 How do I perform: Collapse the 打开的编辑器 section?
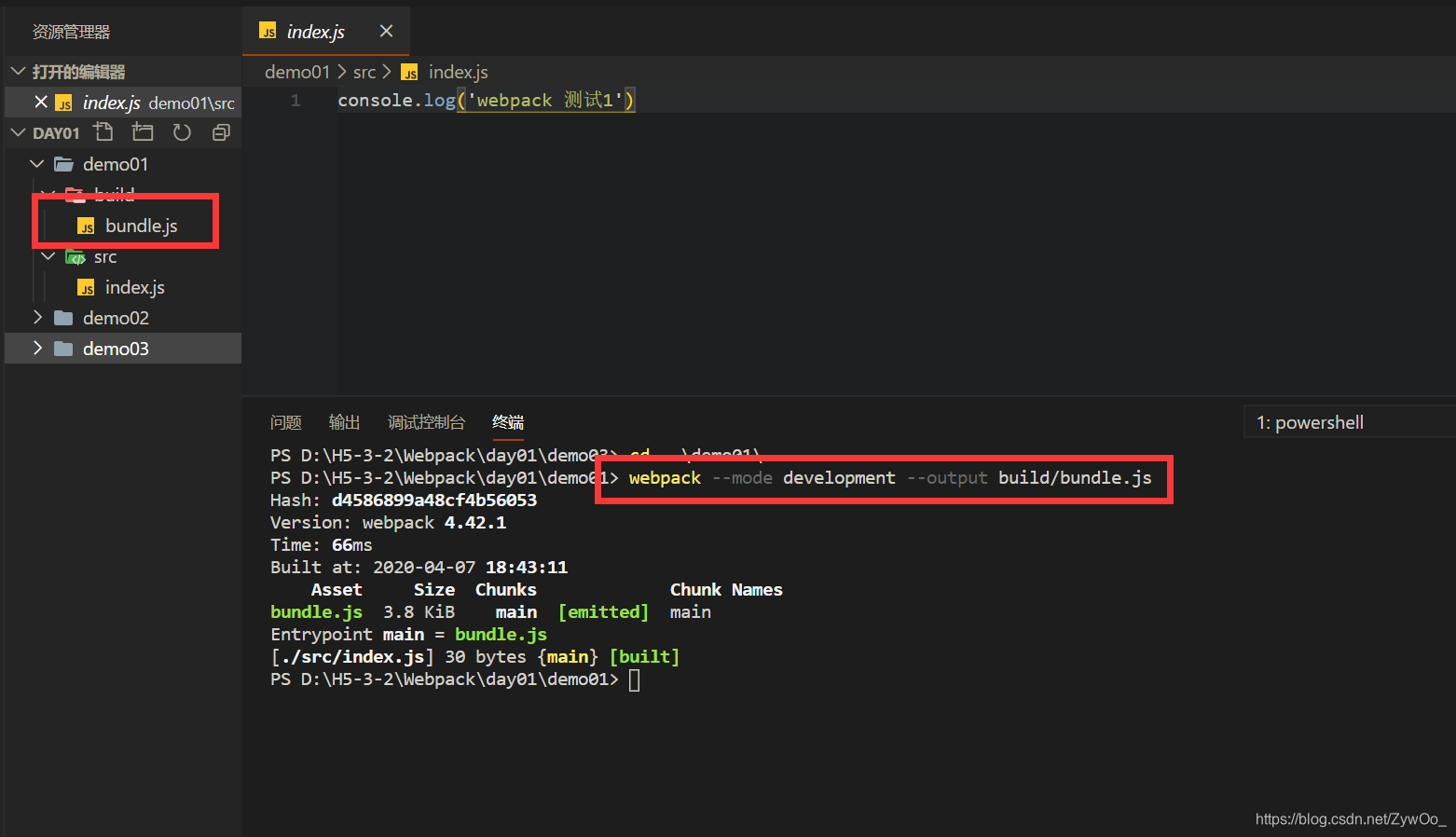coord(18,71)
